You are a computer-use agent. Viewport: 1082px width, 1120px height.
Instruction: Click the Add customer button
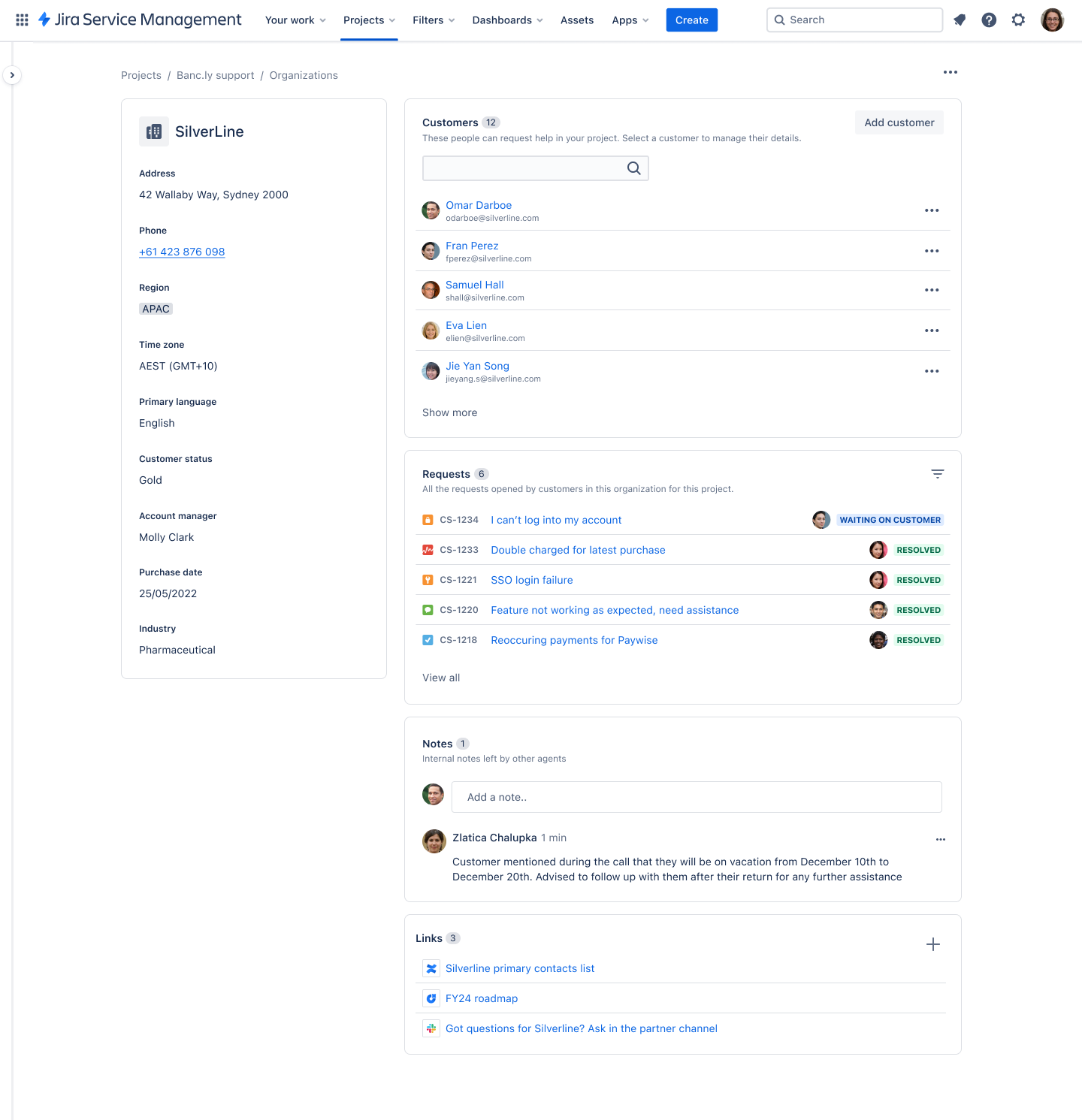coord(899,122)
